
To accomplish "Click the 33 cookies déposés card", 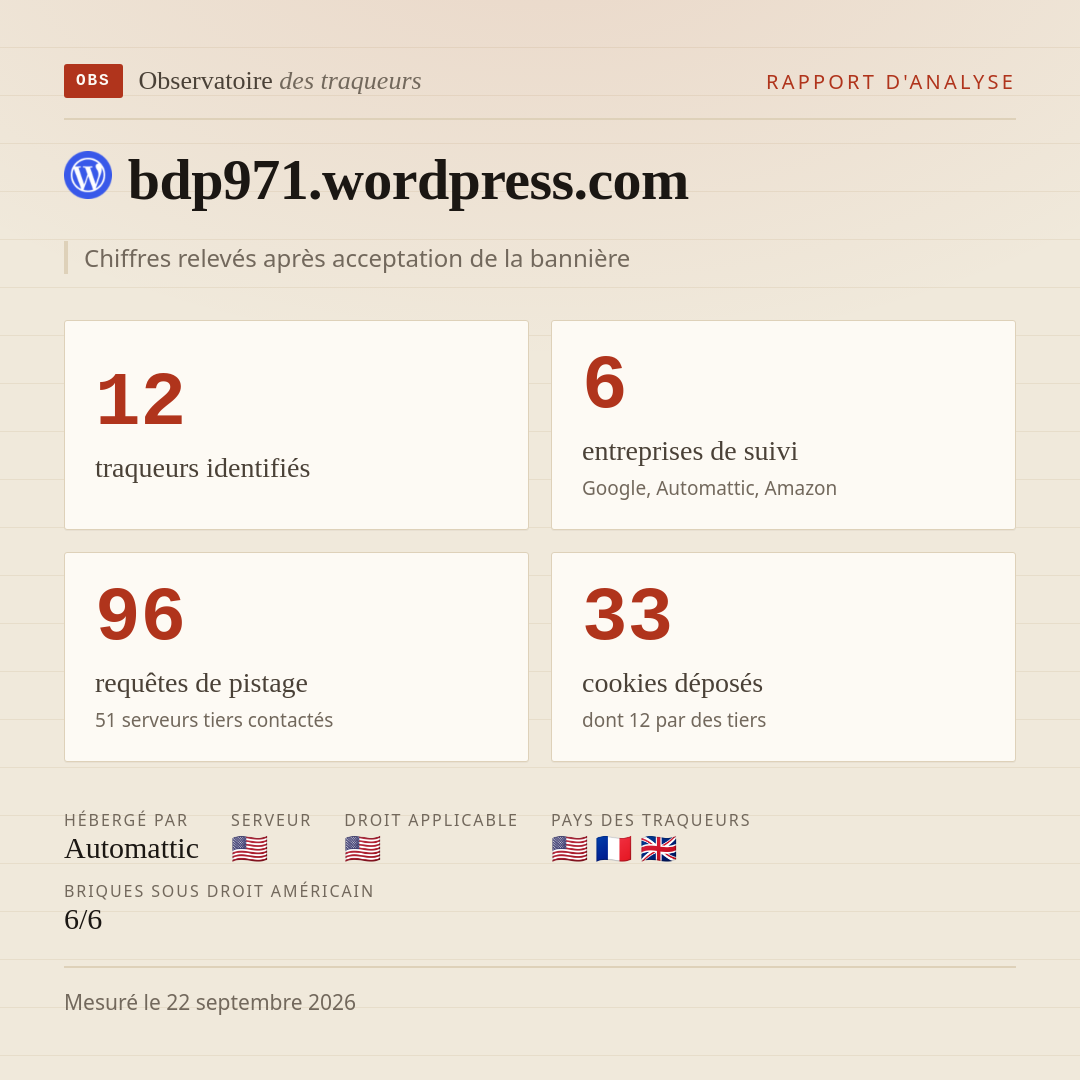I will [783, 657].
